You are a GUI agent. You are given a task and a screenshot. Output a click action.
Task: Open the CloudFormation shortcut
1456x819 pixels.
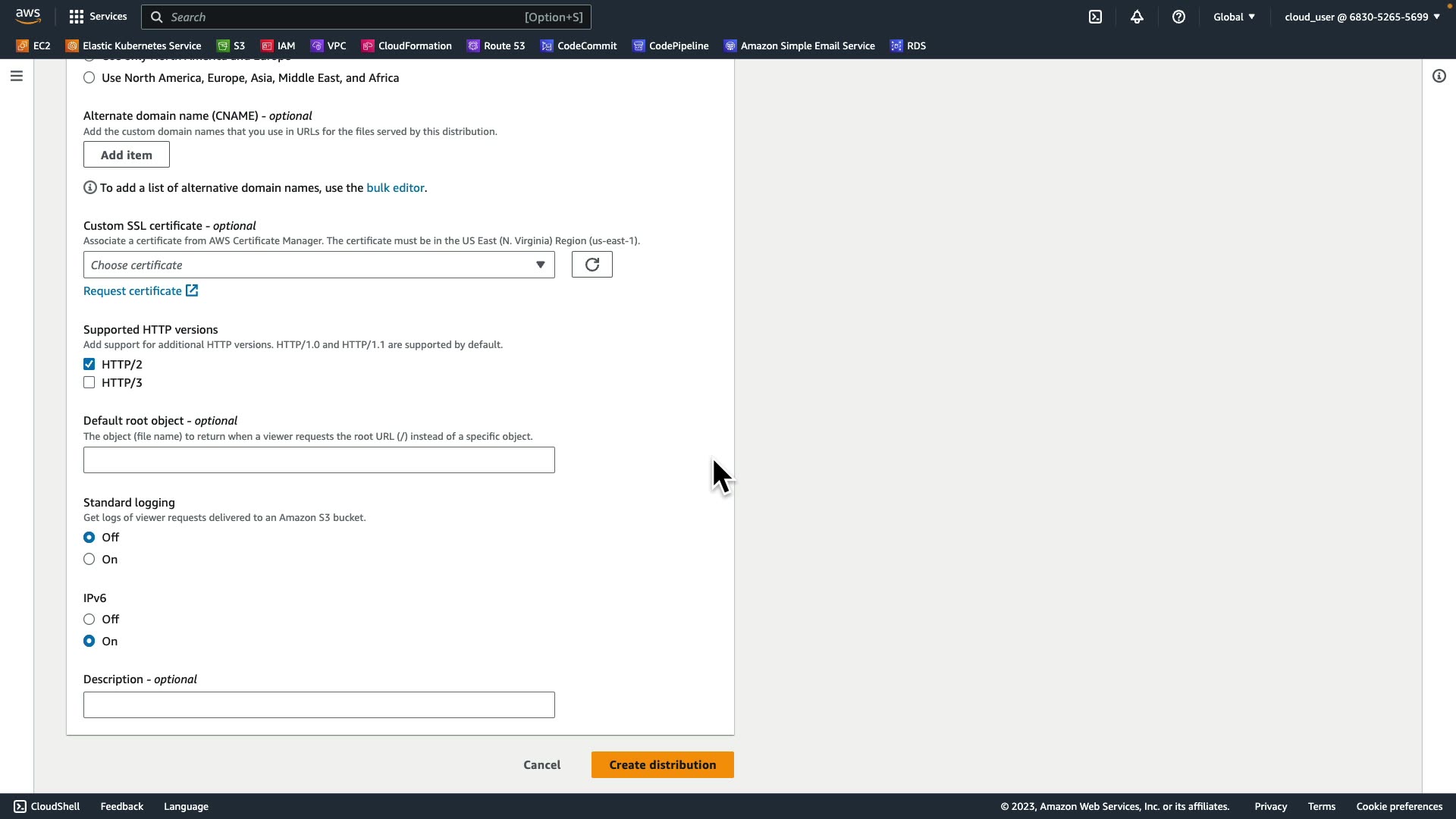pos(406,46)
